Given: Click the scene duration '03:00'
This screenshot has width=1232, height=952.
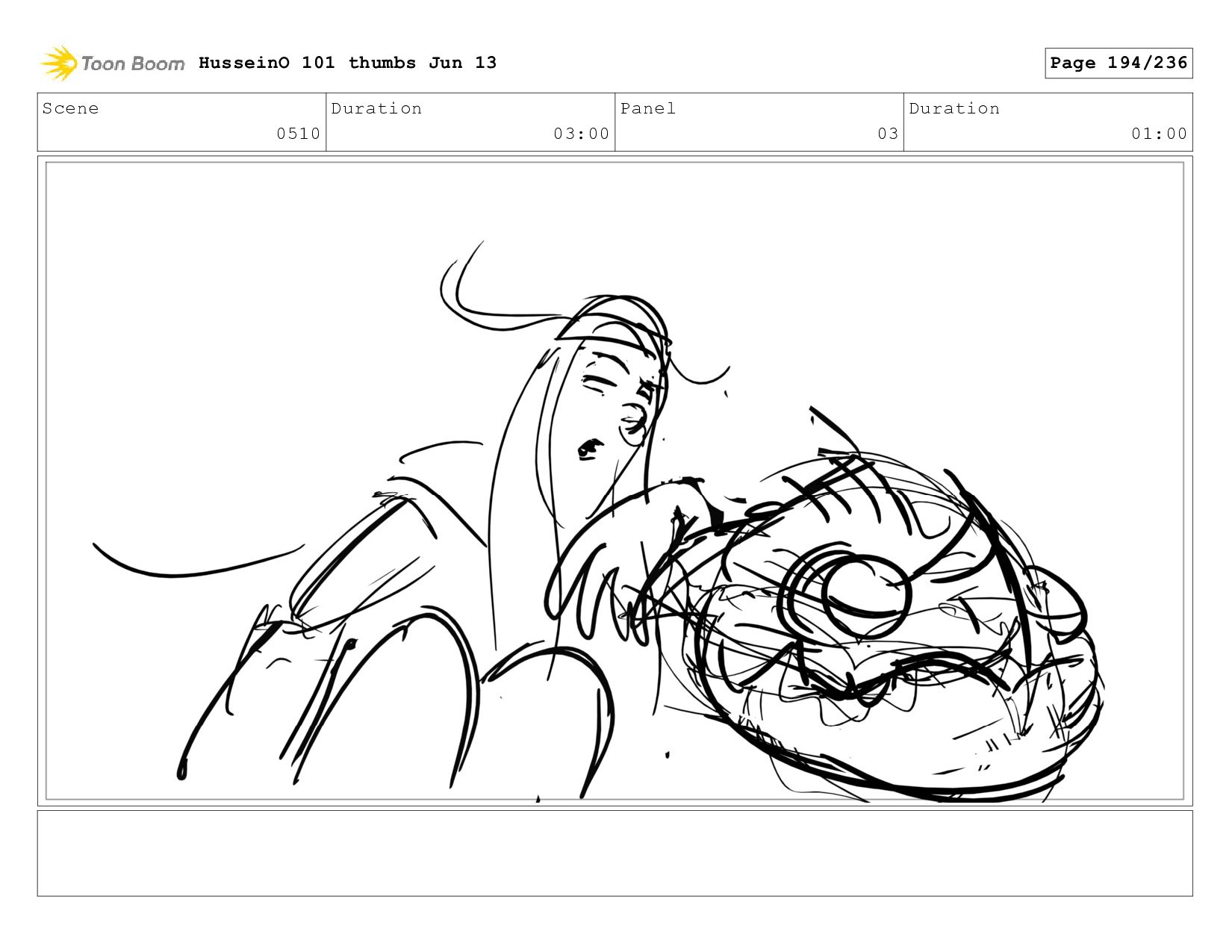Looking at the screenshot, I should (582, 134).
